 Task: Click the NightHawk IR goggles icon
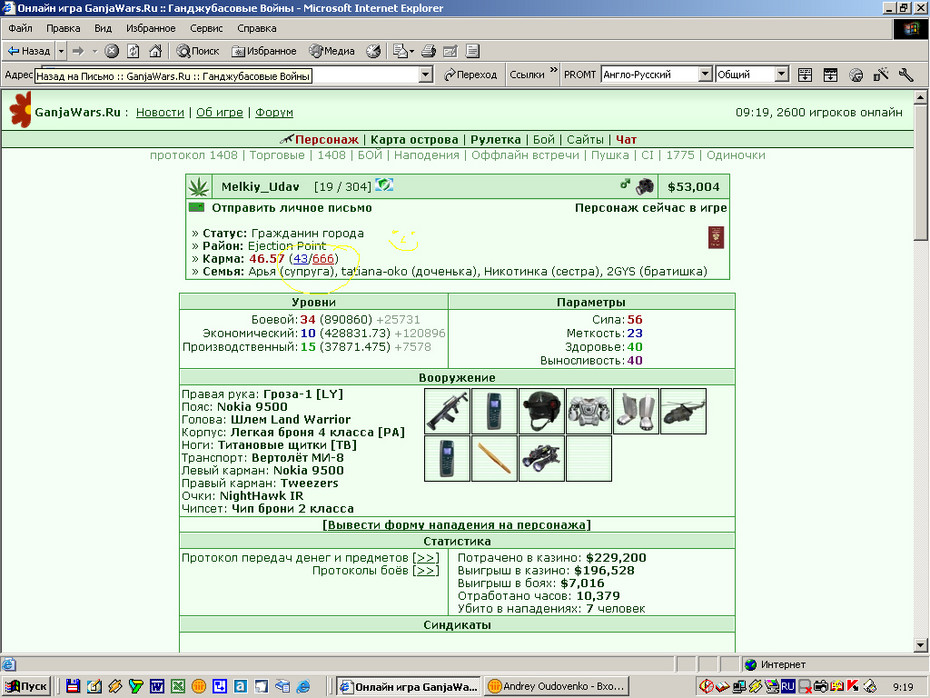pos(542,458)
